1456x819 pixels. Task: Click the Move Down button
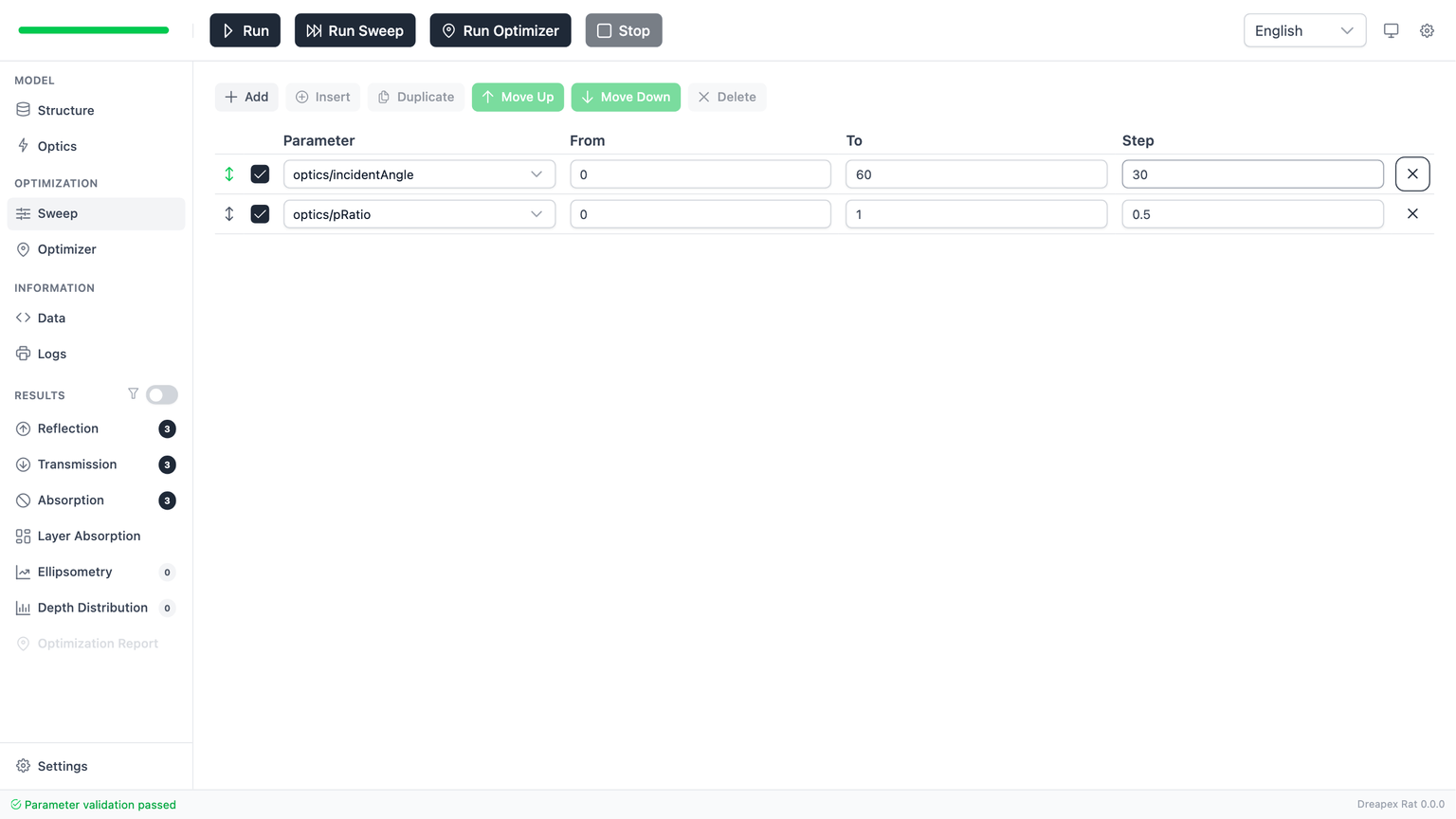coord(626,97)
